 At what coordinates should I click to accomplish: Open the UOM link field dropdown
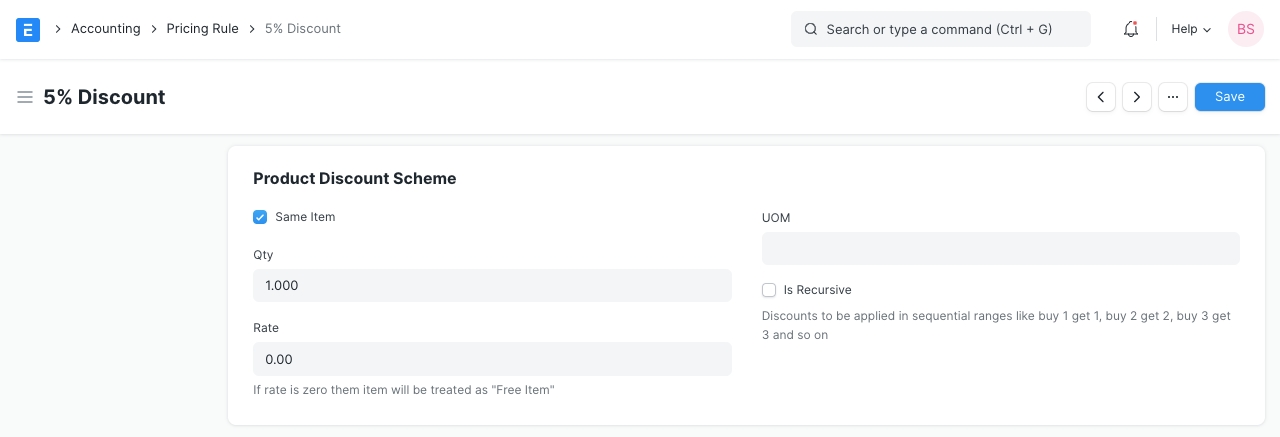click(x=1000, y=249)
